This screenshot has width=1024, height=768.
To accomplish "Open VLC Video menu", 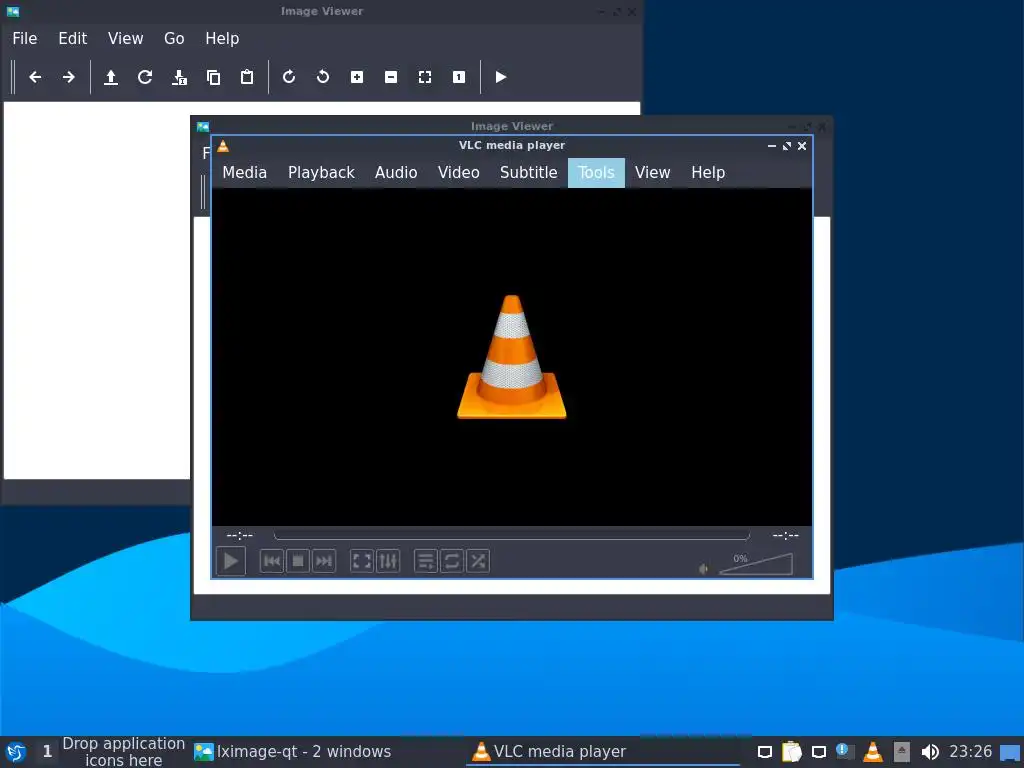I will point(458,172).
